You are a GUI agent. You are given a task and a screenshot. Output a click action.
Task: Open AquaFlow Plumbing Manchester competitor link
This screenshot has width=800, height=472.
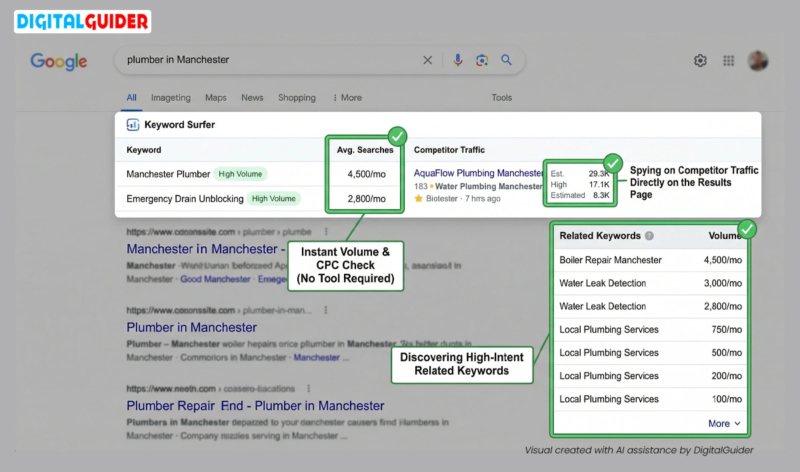[x=479, y=173]
